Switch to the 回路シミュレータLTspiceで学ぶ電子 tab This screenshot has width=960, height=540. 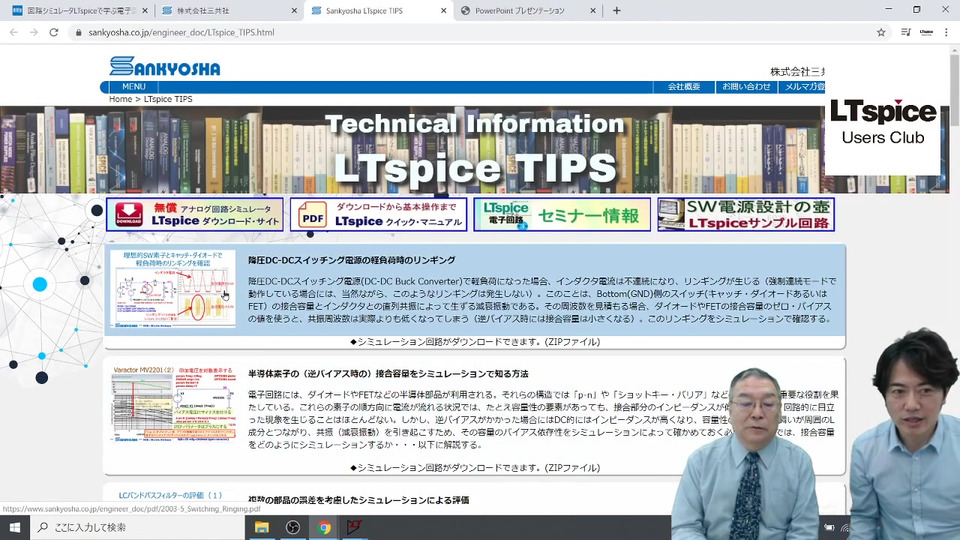click(x=78, y=10)
